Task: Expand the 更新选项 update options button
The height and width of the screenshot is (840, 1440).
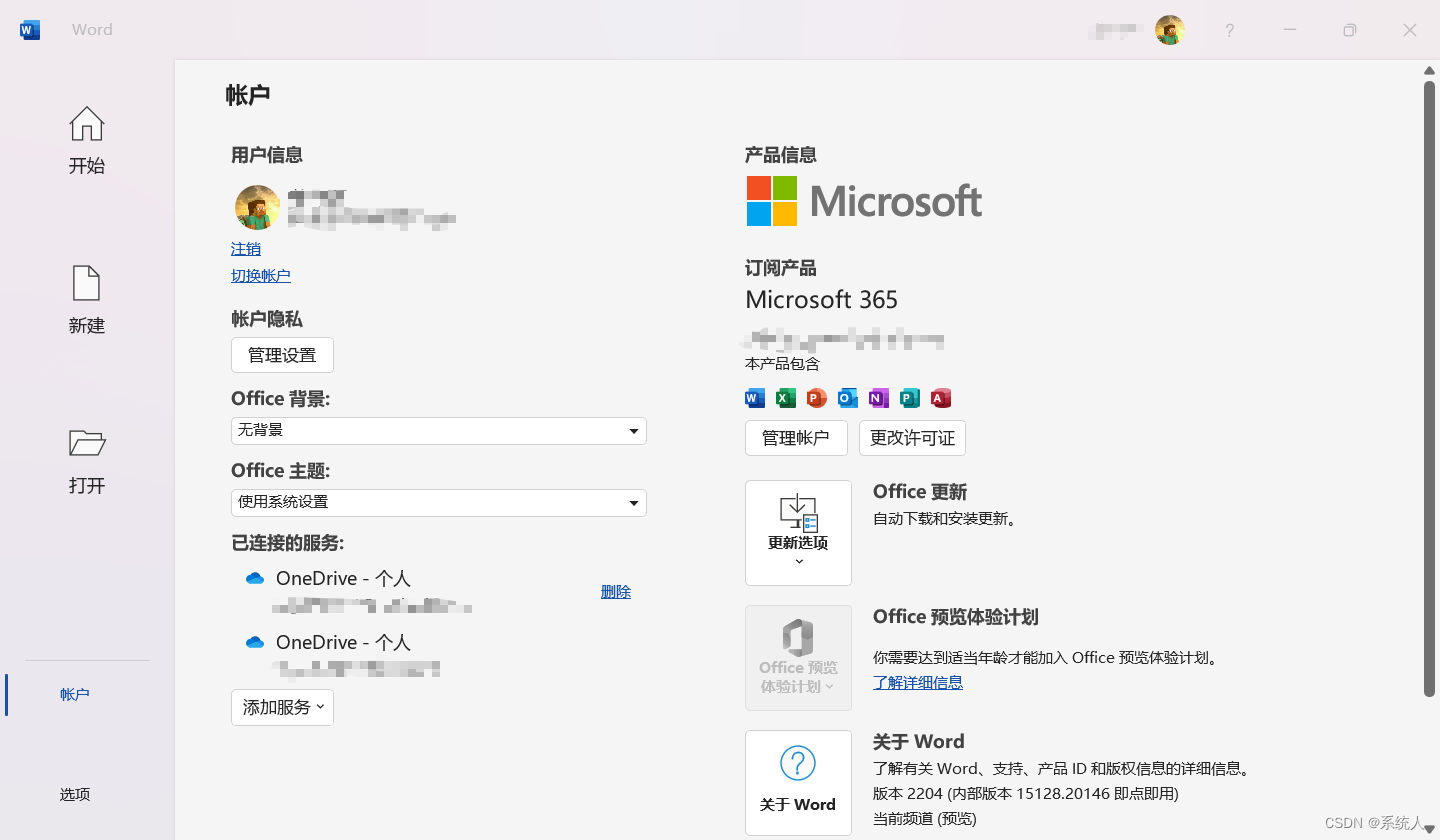Action: click(x=798, y=533)
